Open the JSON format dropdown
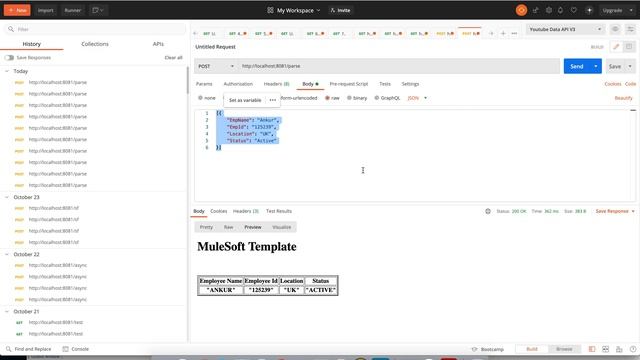Viewport: 640px width, 360px height. [x=417, y=98]
